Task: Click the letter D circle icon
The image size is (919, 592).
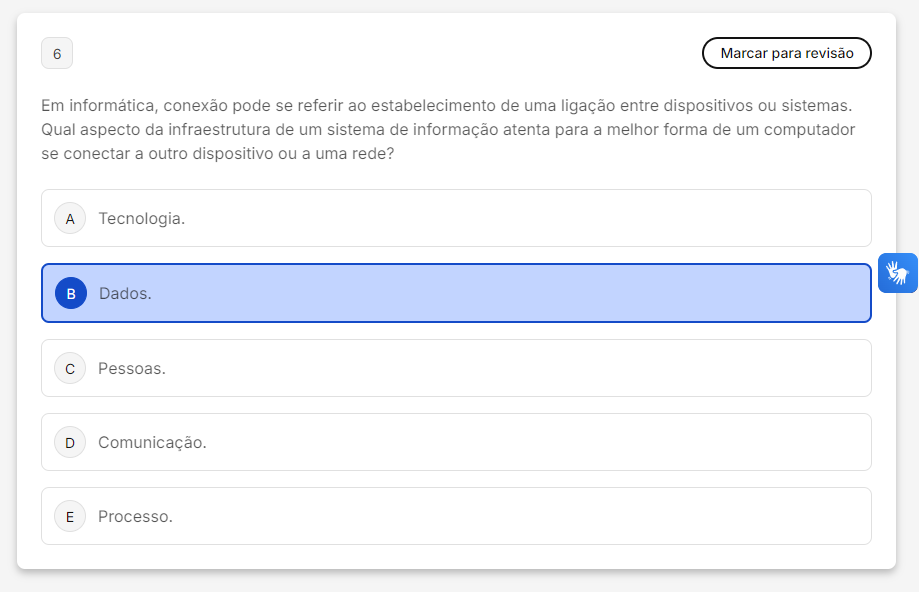Action: (70, 442)
